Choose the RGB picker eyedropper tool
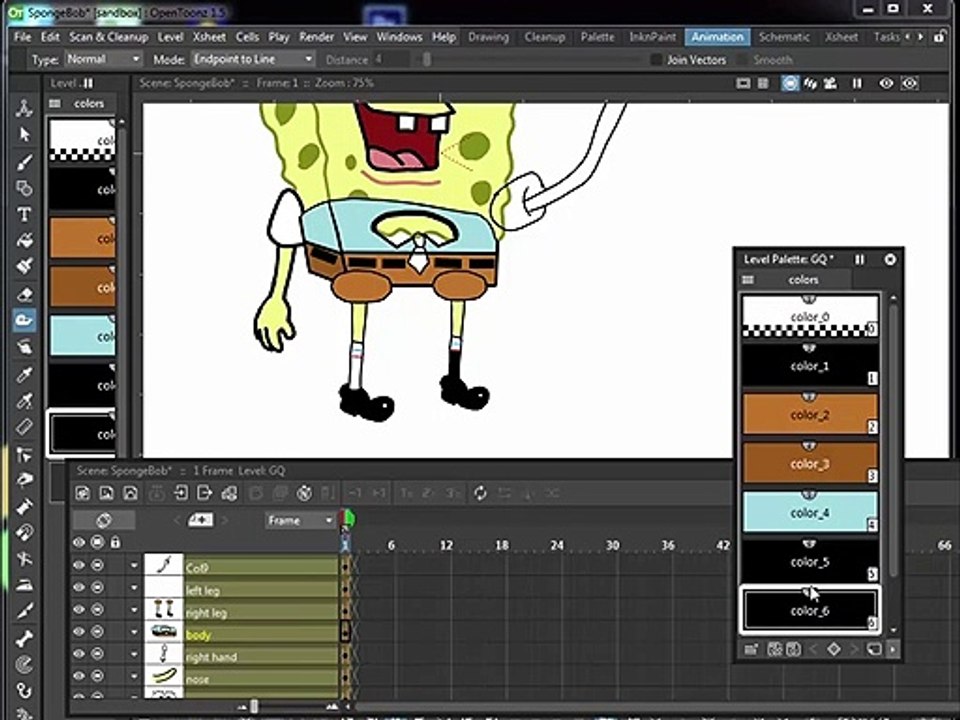The height and width of the screenshot is (720, 960). 24,401
